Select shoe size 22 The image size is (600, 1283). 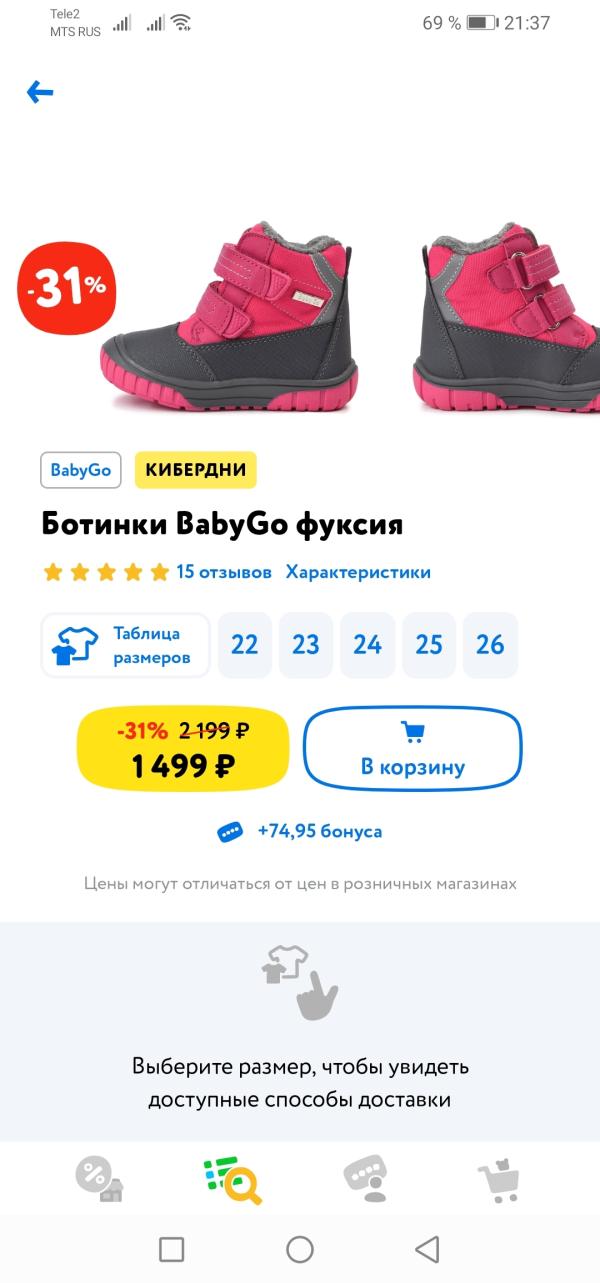click(245, 645)
